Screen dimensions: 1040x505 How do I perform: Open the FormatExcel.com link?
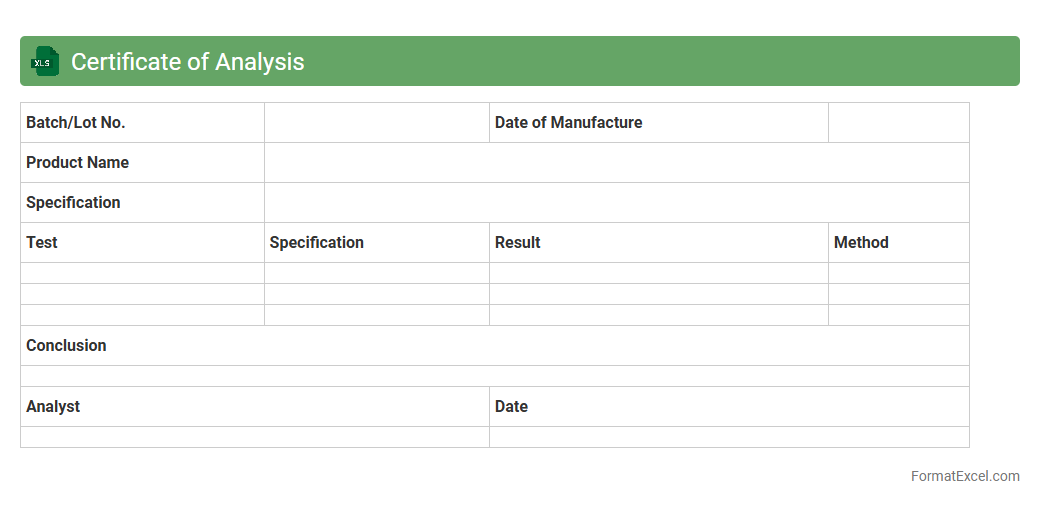click(964, 476)
